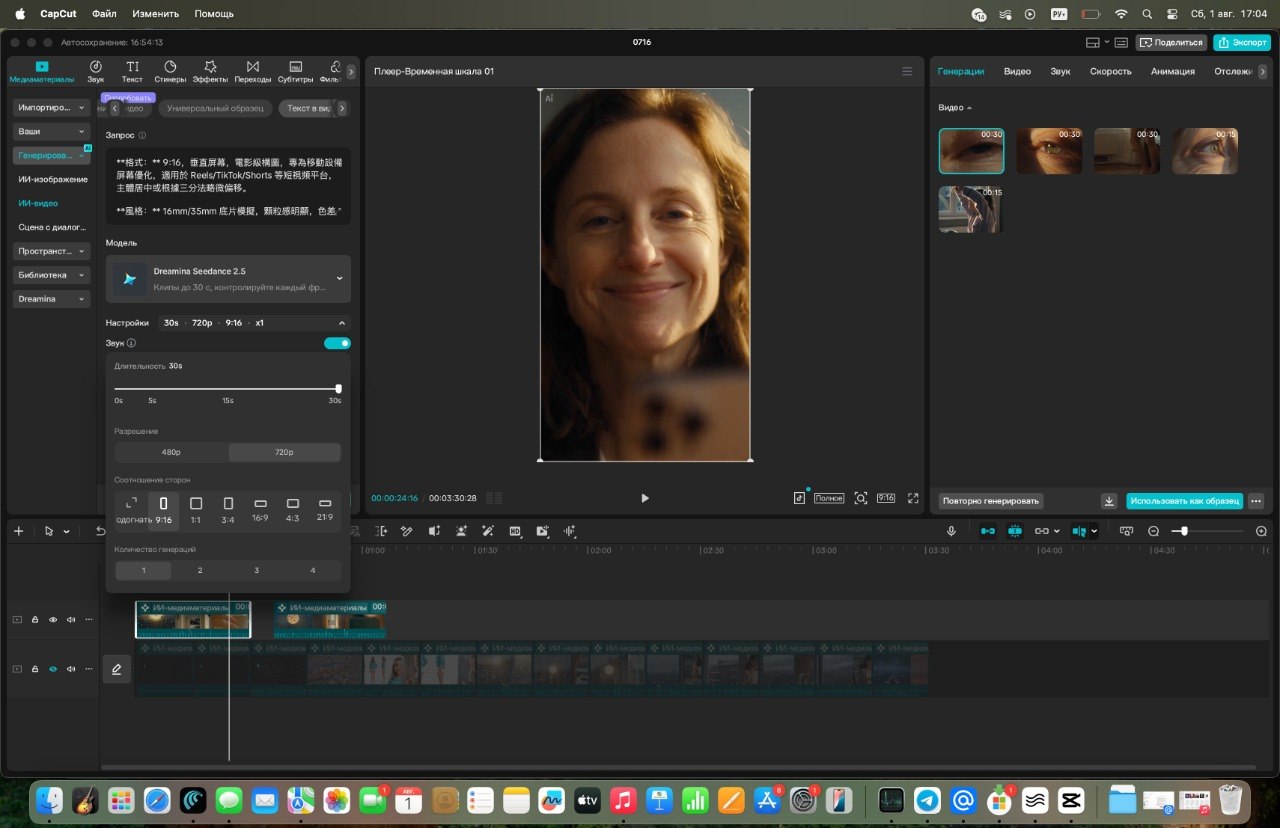Open the Текст tool tab
Image resolution: width=1280 pixels, height=828 pixels.
pyautogui.click(x=132, y=71)
